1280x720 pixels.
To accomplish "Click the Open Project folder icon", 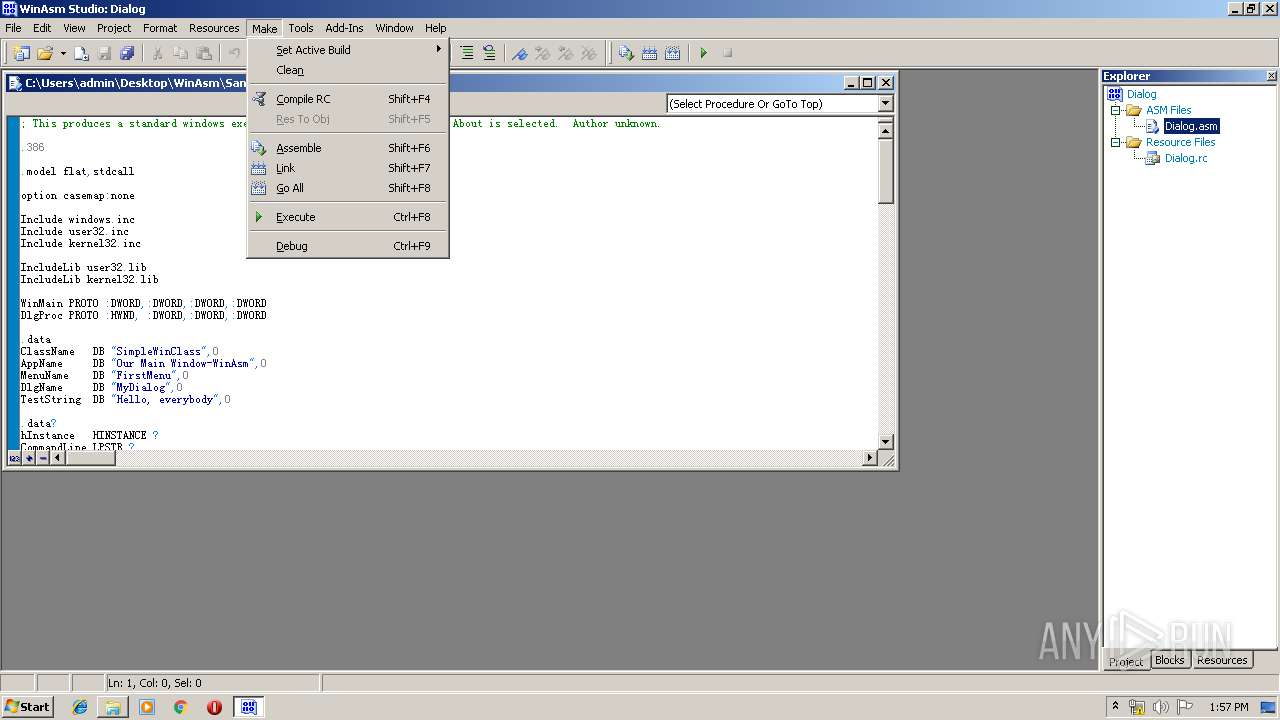I will pyautogui.click(x=45, y=53).
